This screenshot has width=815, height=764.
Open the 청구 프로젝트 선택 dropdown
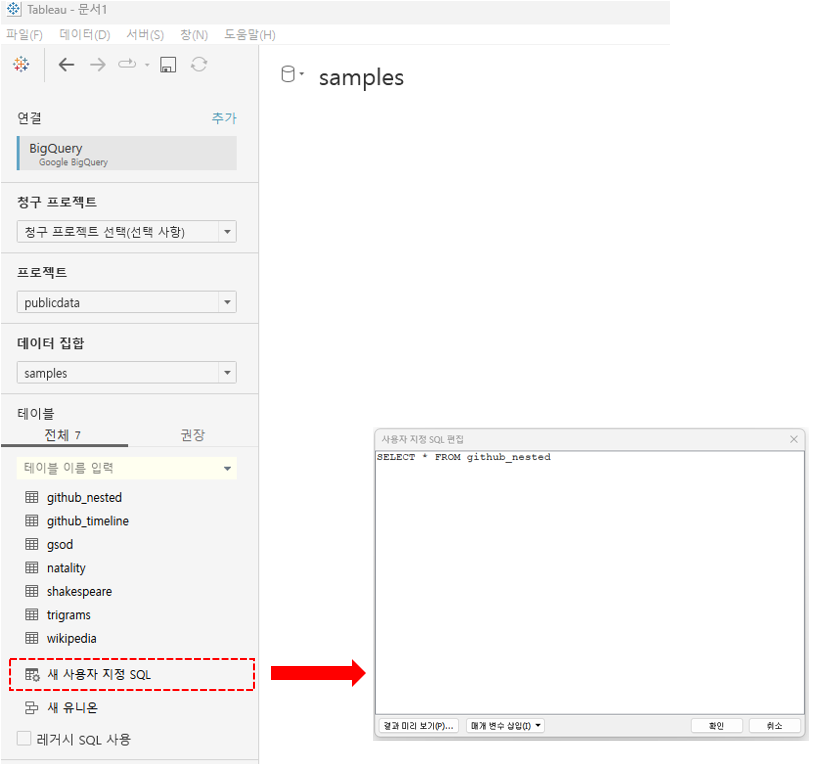pyautogui.click(x=127, y=232)
